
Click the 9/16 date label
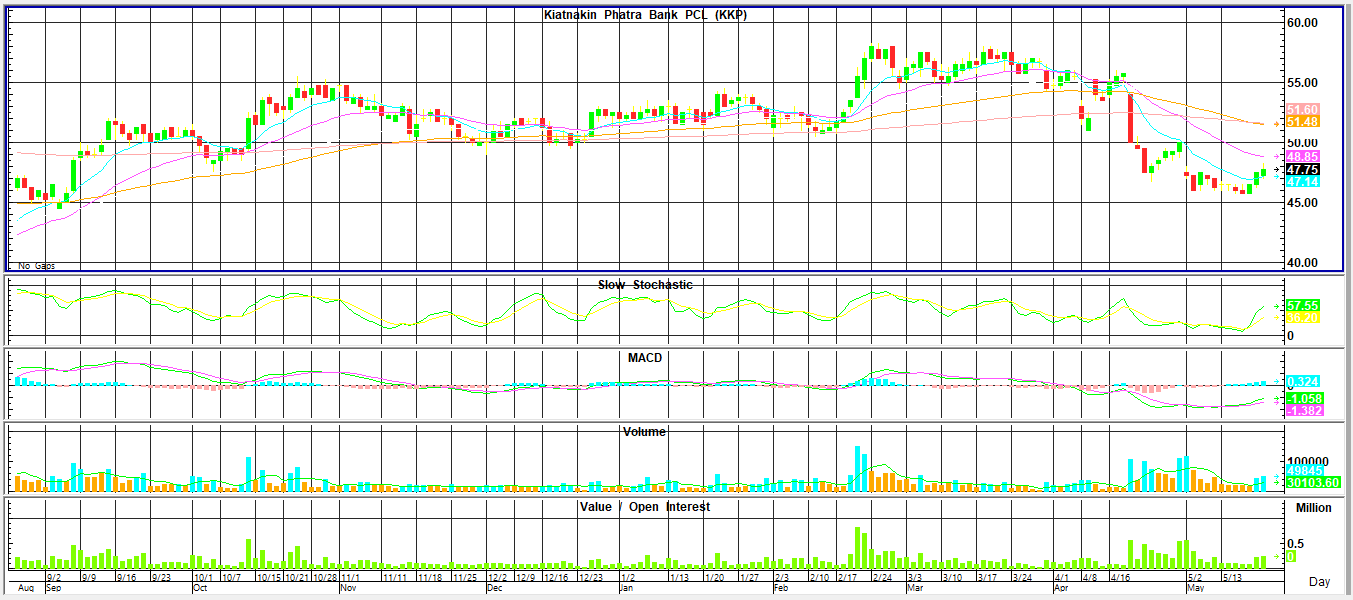point(127,578)
